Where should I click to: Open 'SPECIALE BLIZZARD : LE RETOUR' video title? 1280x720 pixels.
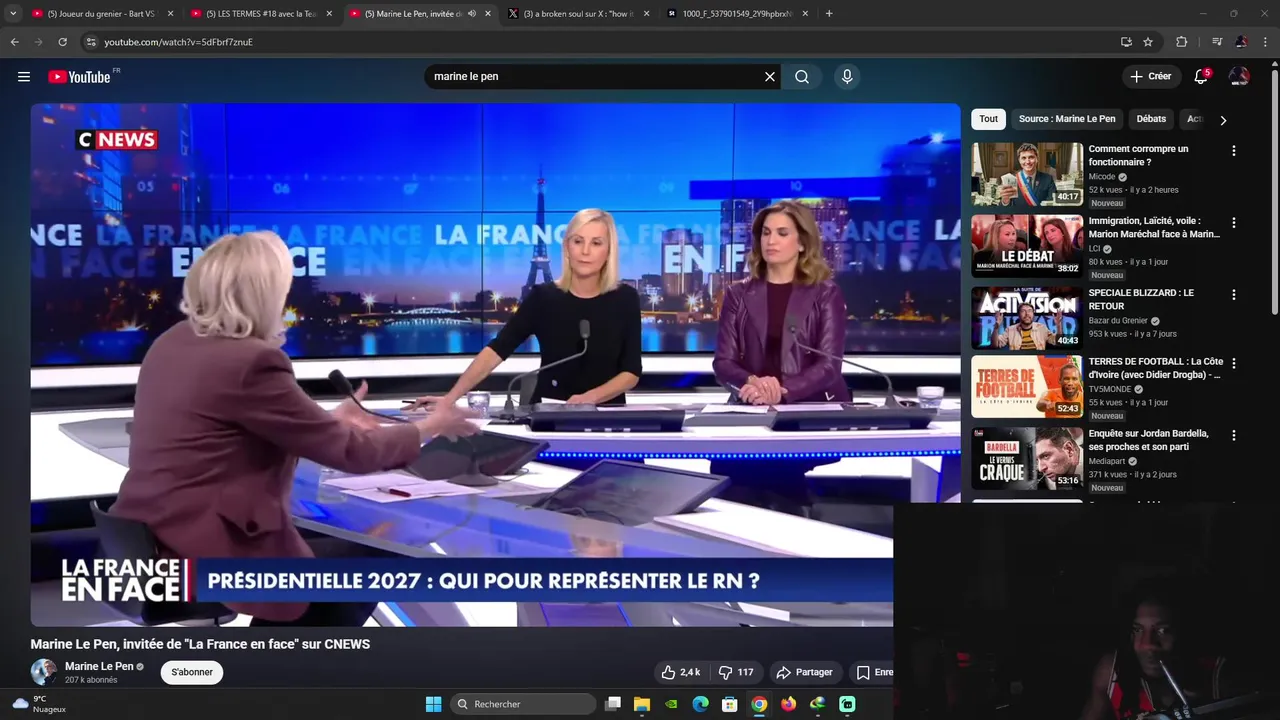coord(1141,299)
